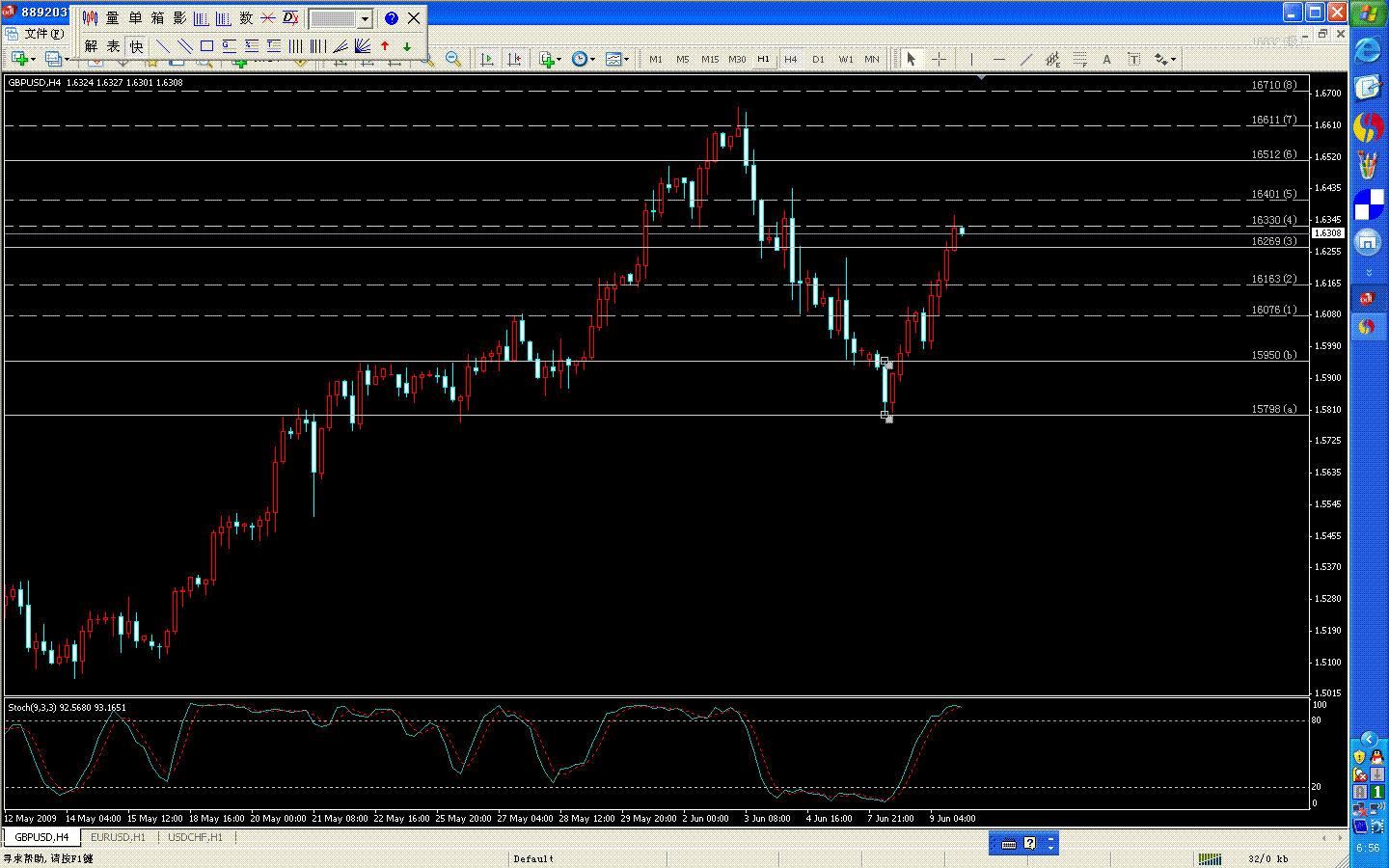Select the diagonal trendline tool

[x=1026, y=59]
